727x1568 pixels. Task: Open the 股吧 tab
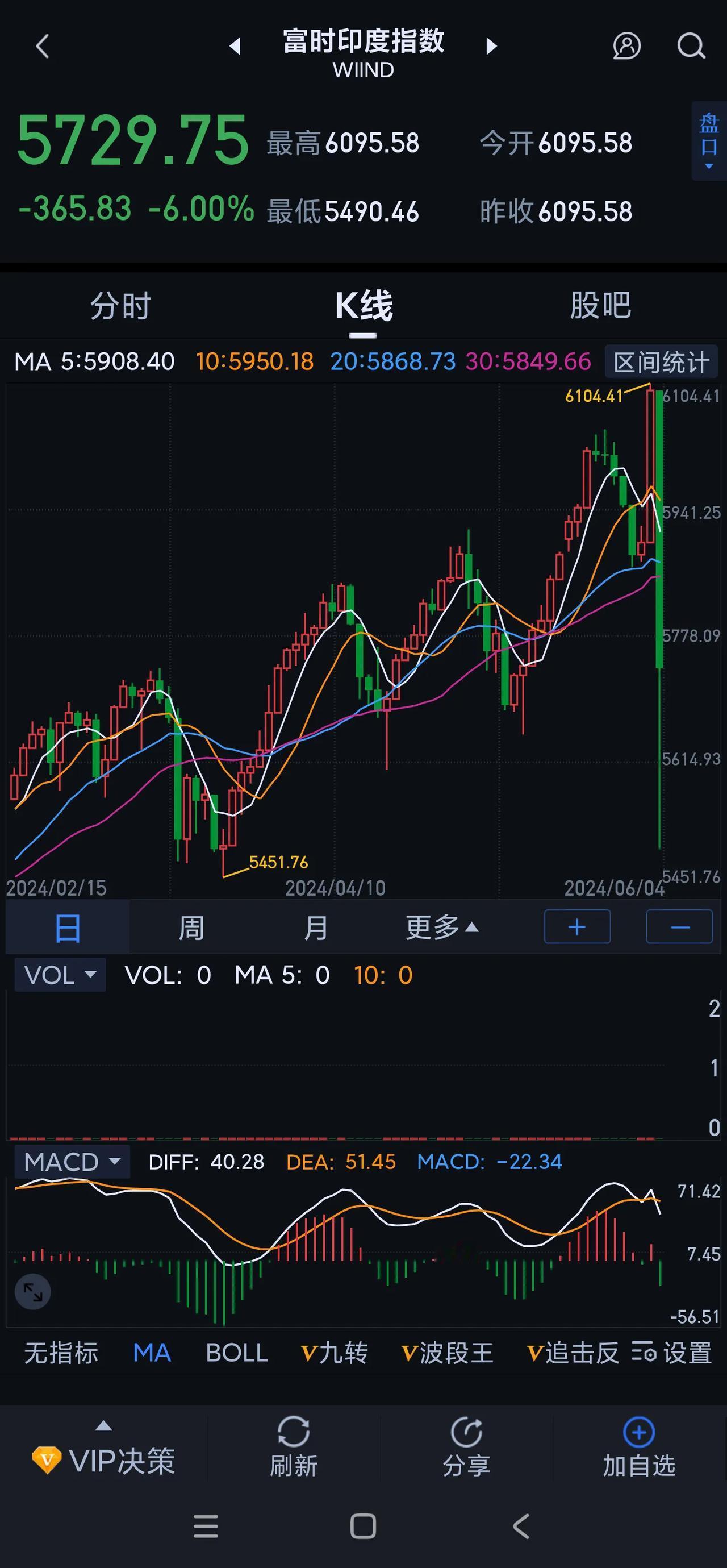coord(600,306)
